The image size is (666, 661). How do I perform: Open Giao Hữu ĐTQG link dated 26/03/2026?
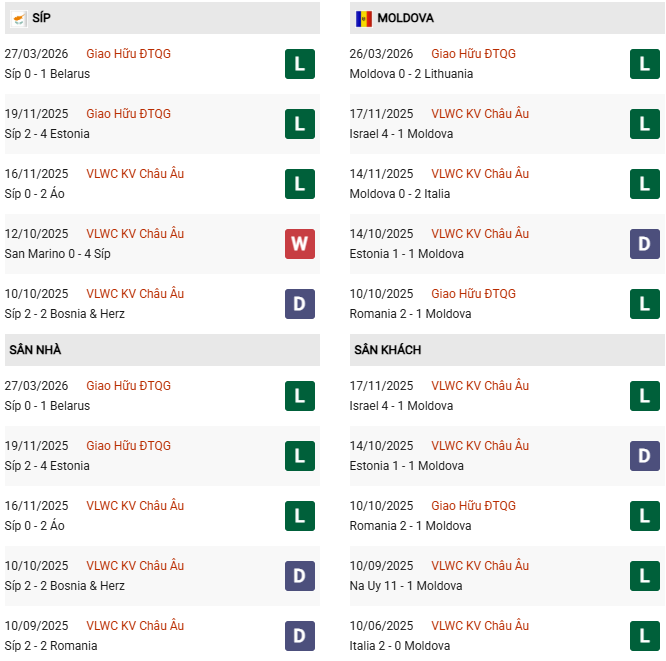tap(473, 54)
